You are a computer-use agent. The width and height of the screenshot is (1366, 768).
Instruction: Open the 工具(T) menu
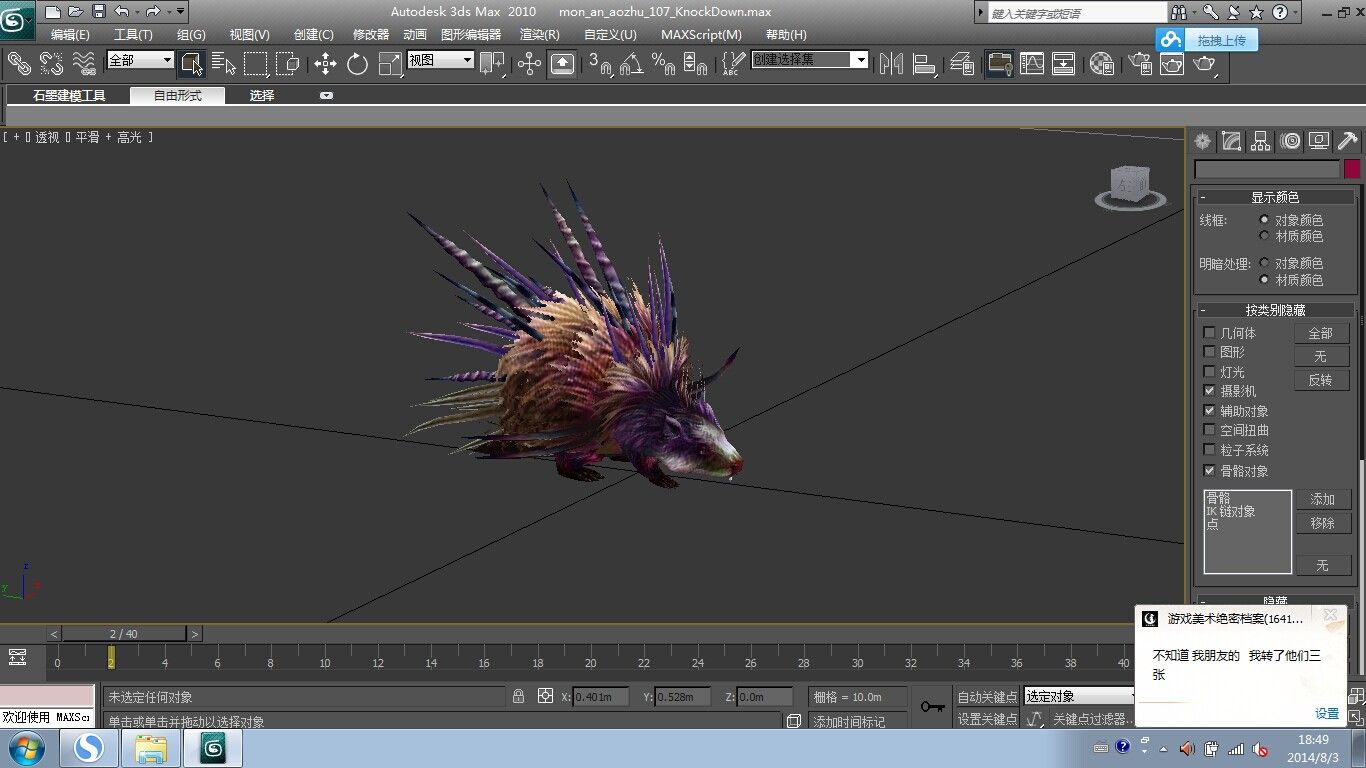pos(133,34)
